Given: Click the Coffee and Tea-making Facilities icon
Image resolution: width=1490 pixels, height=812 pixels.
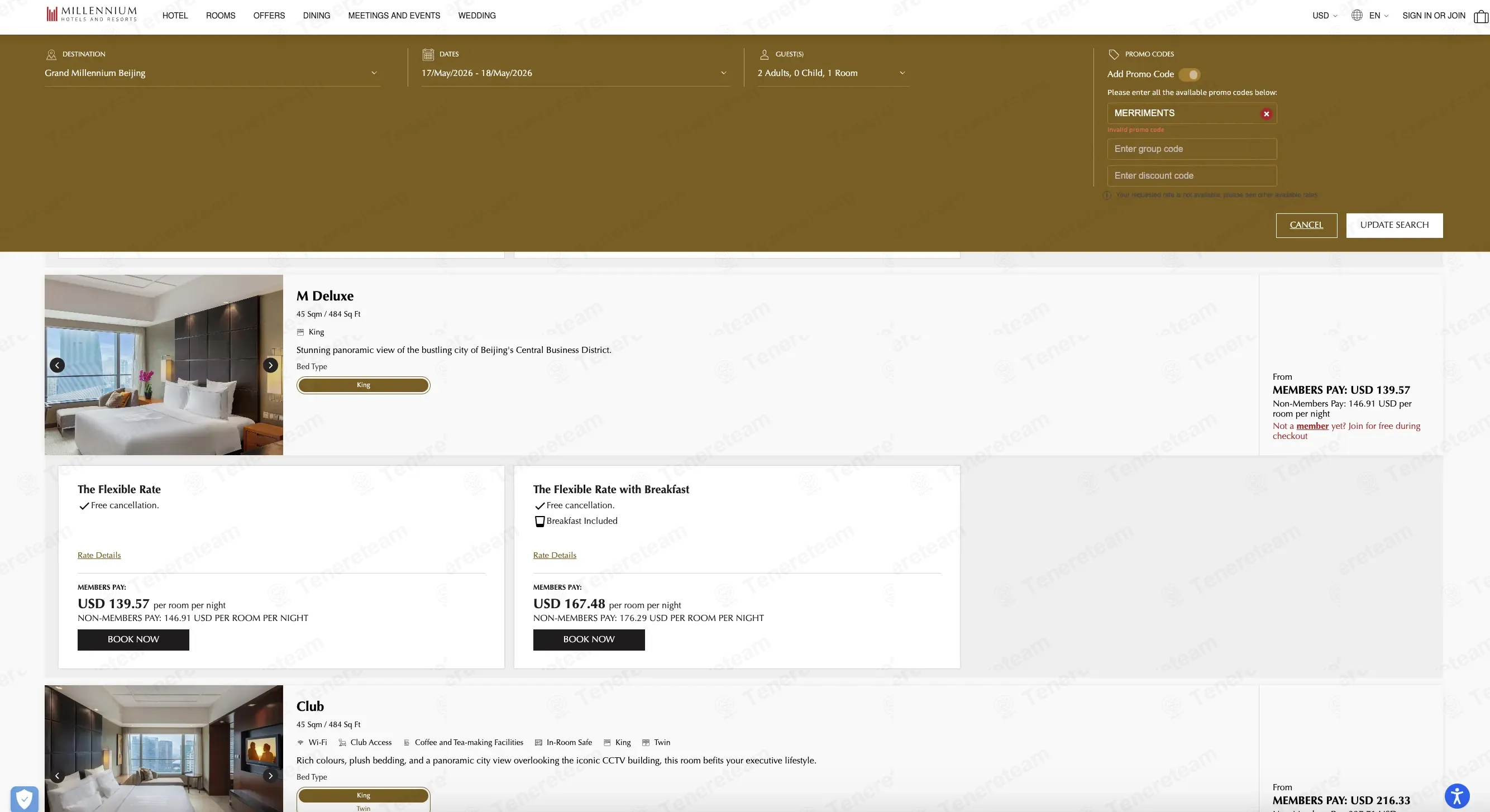Looking at the screenshot, I should coord(407,743).
